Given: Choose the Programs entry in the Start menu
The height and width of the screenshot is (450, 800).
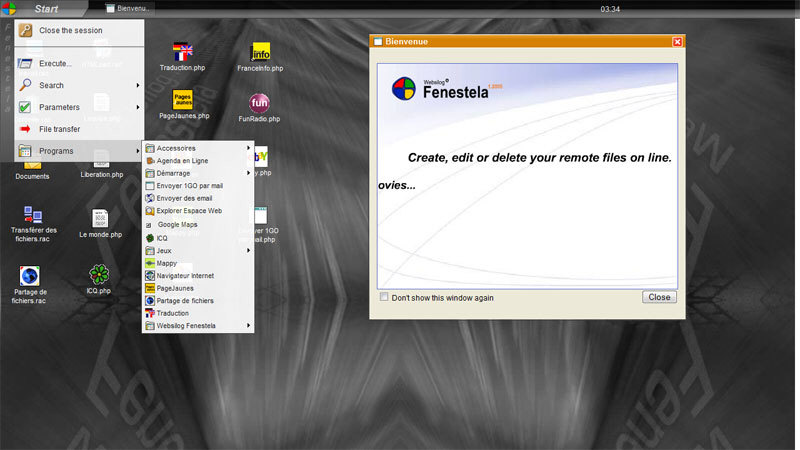Looking at the screenshot, I should pos(79,151).
